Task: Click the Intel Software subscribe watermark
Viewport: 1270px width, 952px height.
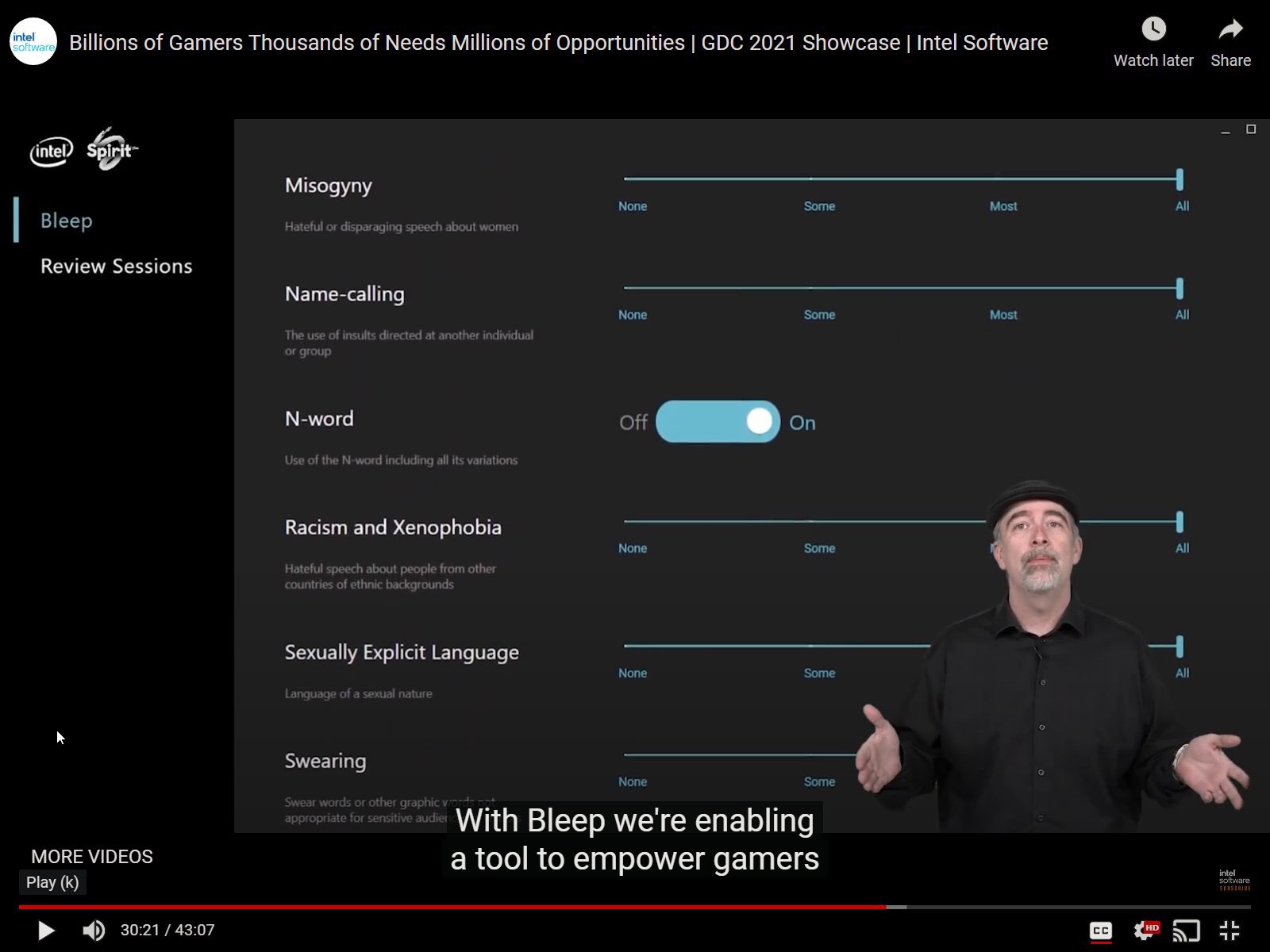Action: (x=1234, y=880)
